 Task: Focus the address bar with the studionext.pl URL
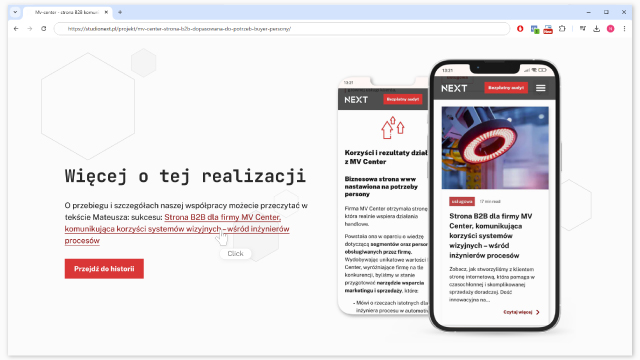pos(282,29)
